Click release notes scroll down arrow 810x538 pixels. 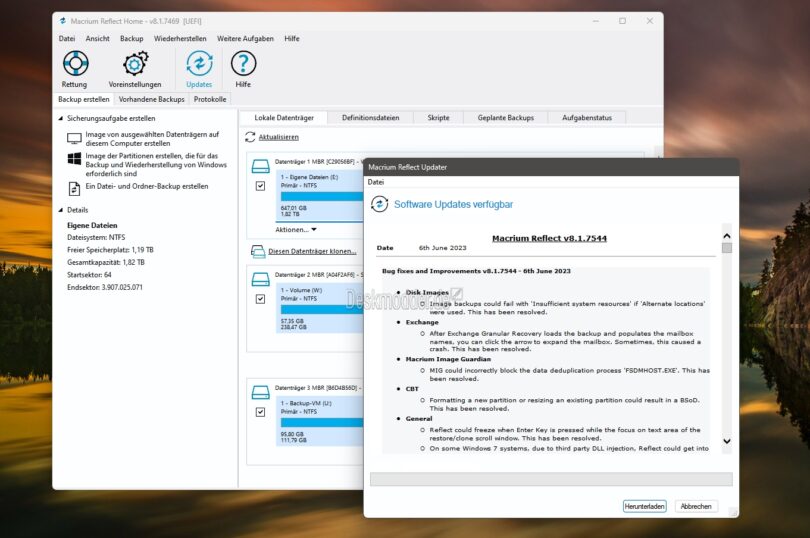[727, 441]
